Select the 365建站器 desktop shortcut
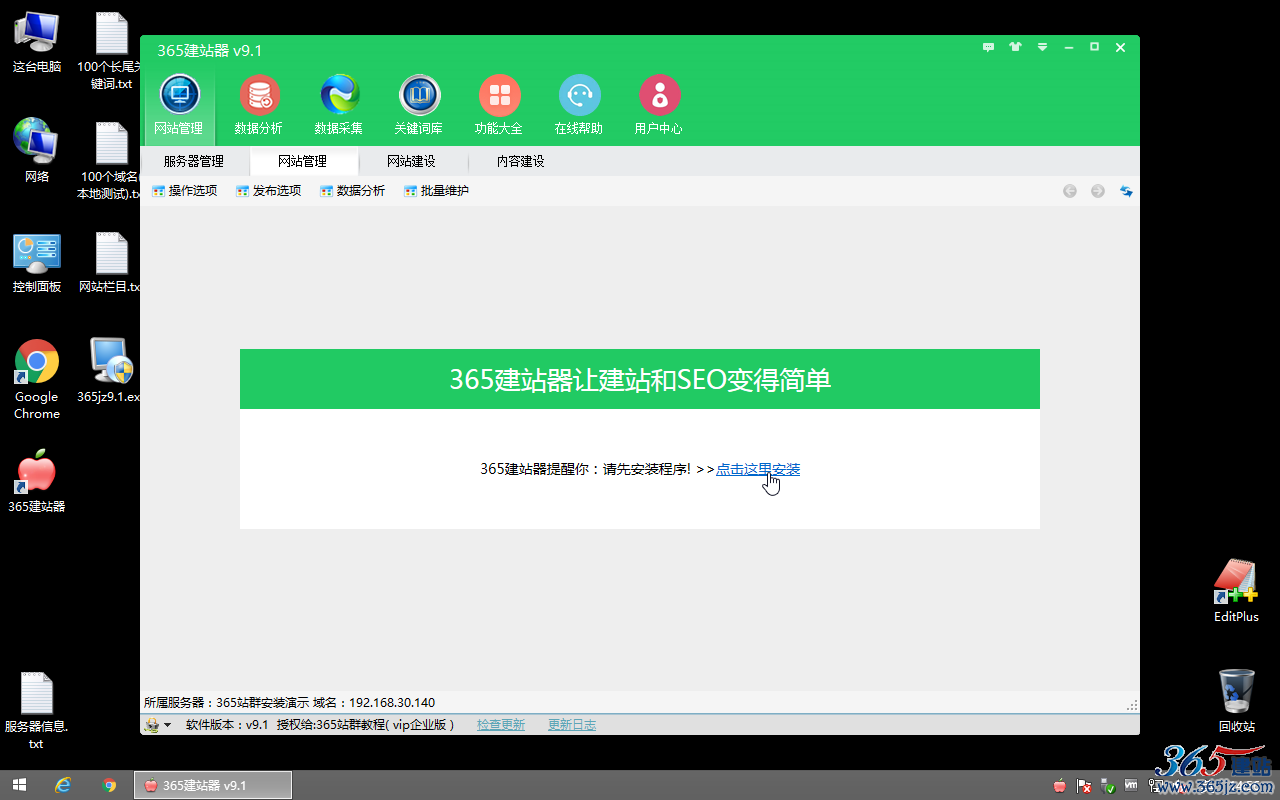This screenshot has height=800, width=1280. [37, 481]
